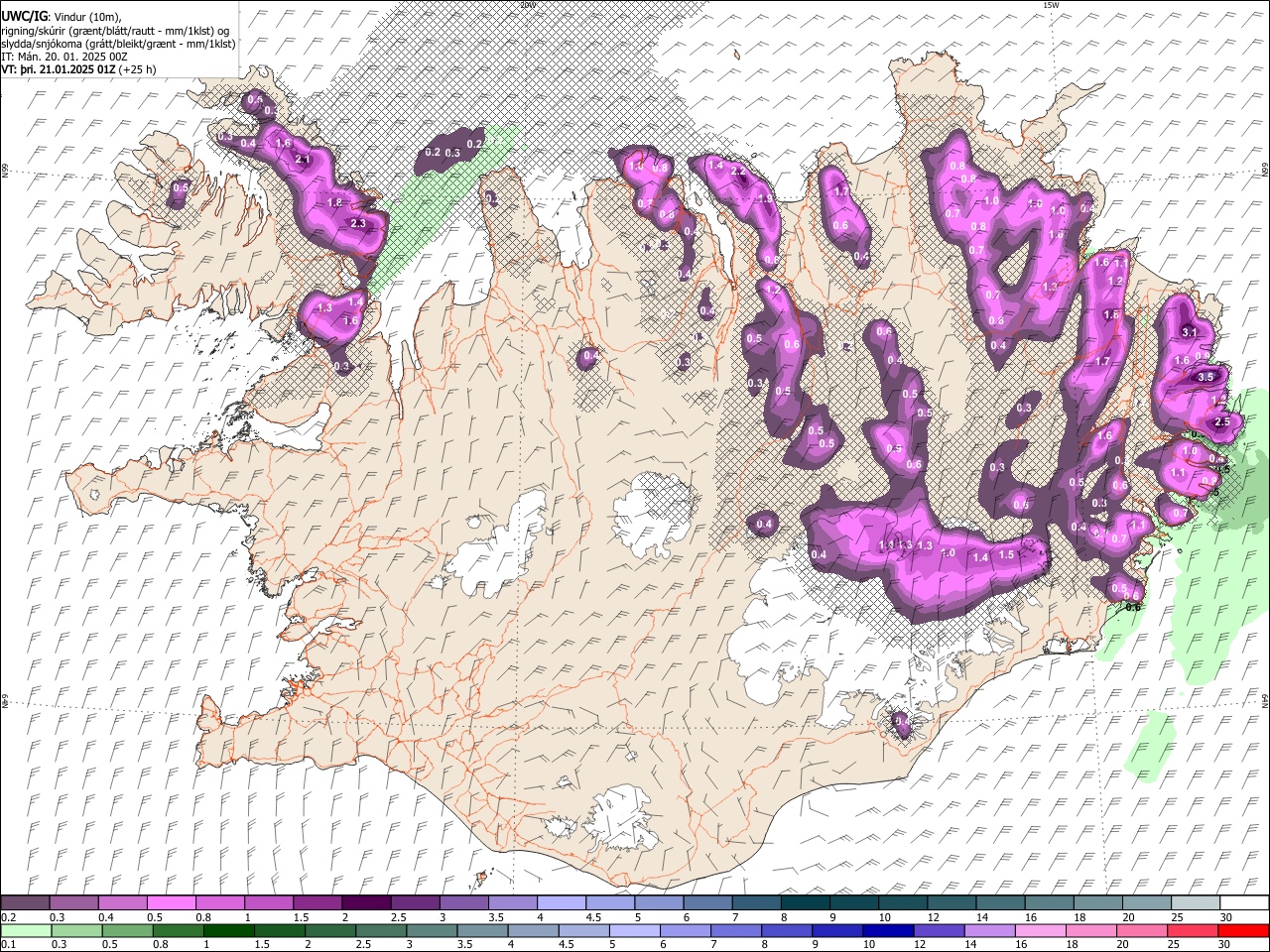The width and height of the screenshot is (1270, 952).
Task: Click the darkest purple swatch at 2 in upper legend
Action: (x=366, y=903)
